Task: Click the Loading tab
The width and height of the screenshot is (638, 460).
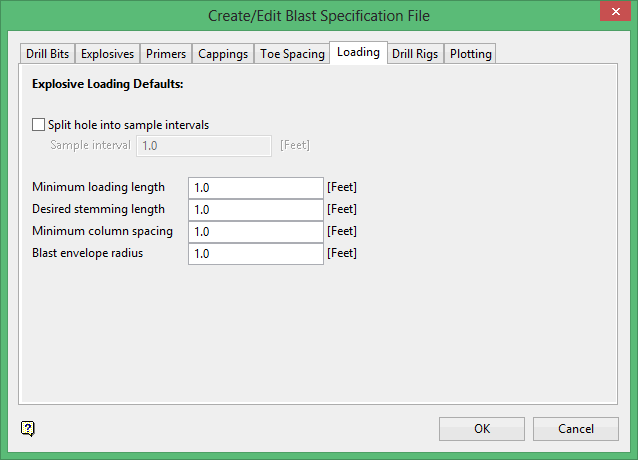Action: 358,52
